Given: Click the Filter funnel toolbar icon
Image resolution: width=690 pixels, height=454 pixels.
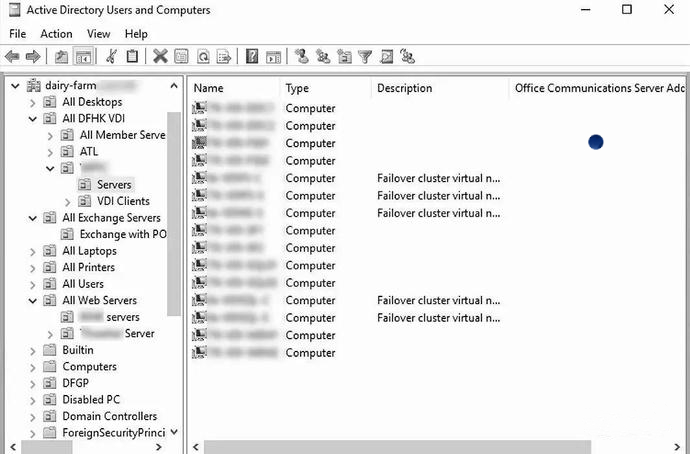Looking at the screenshot, I should point(365,57).
